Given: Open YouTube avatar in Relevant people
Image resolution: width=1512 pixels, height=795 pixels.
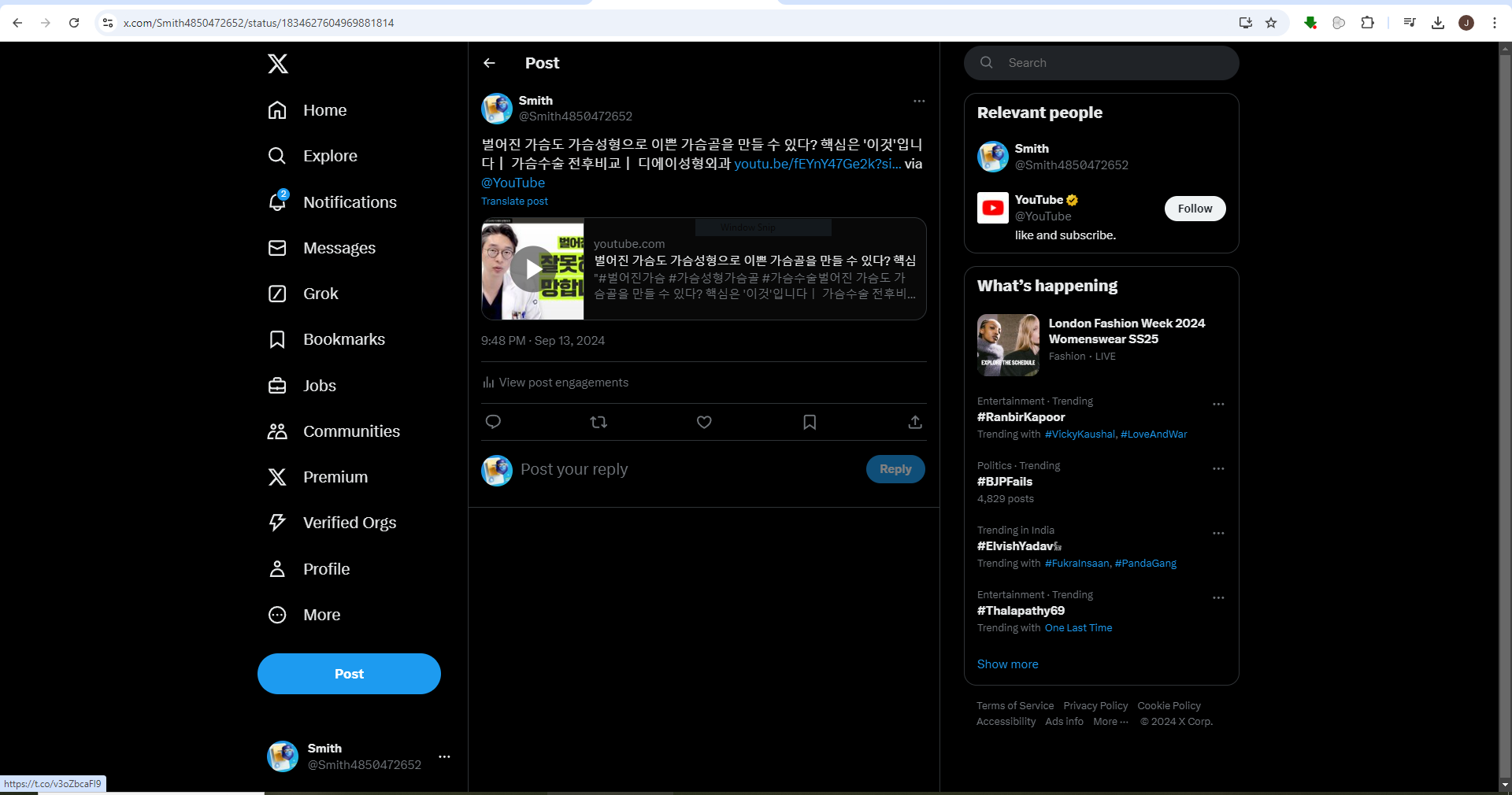Looking at the screenshot, I should point(993,208).
